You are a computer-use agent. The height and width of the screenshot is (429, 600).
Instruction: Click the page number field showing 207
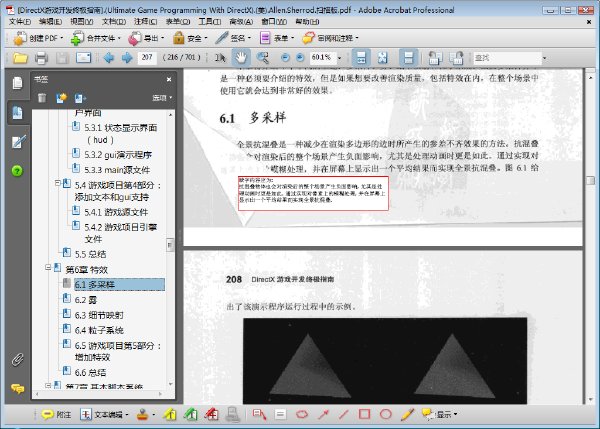pyautogui.click(x=147, y=58)
